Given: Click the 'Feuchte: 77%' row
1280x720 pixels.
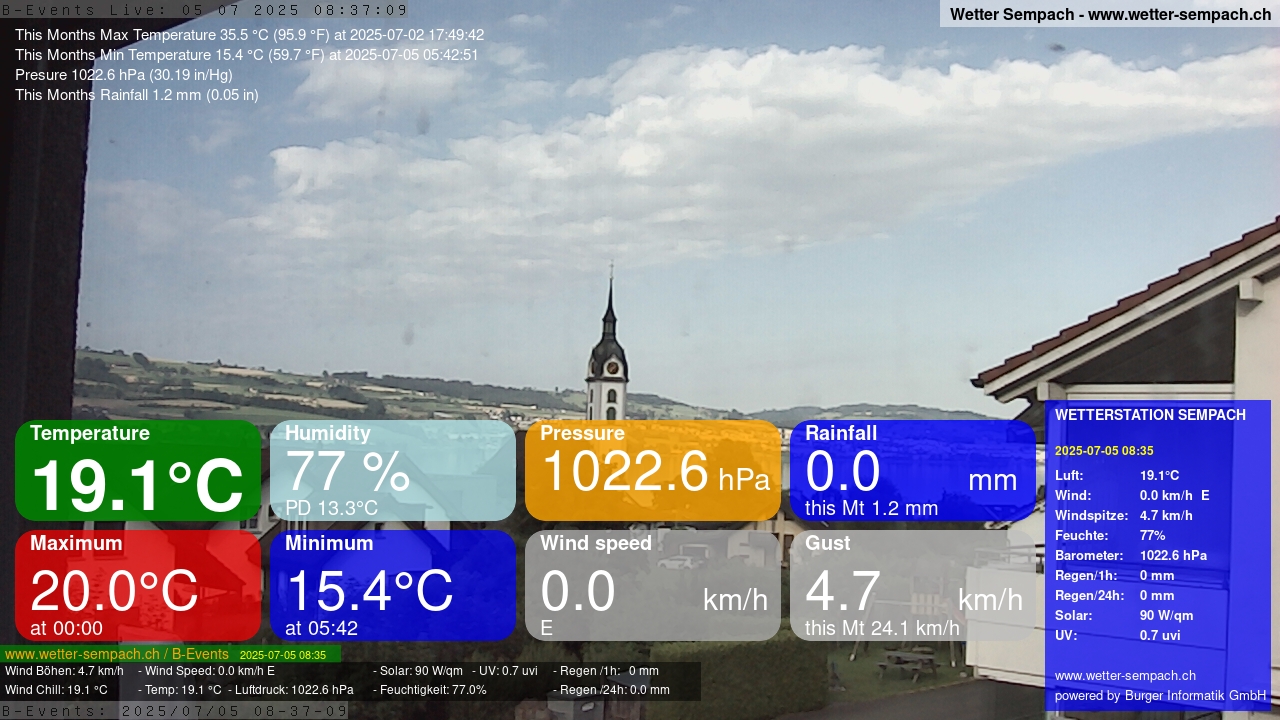Looking at the screenshot, I should click(1110, 536).
